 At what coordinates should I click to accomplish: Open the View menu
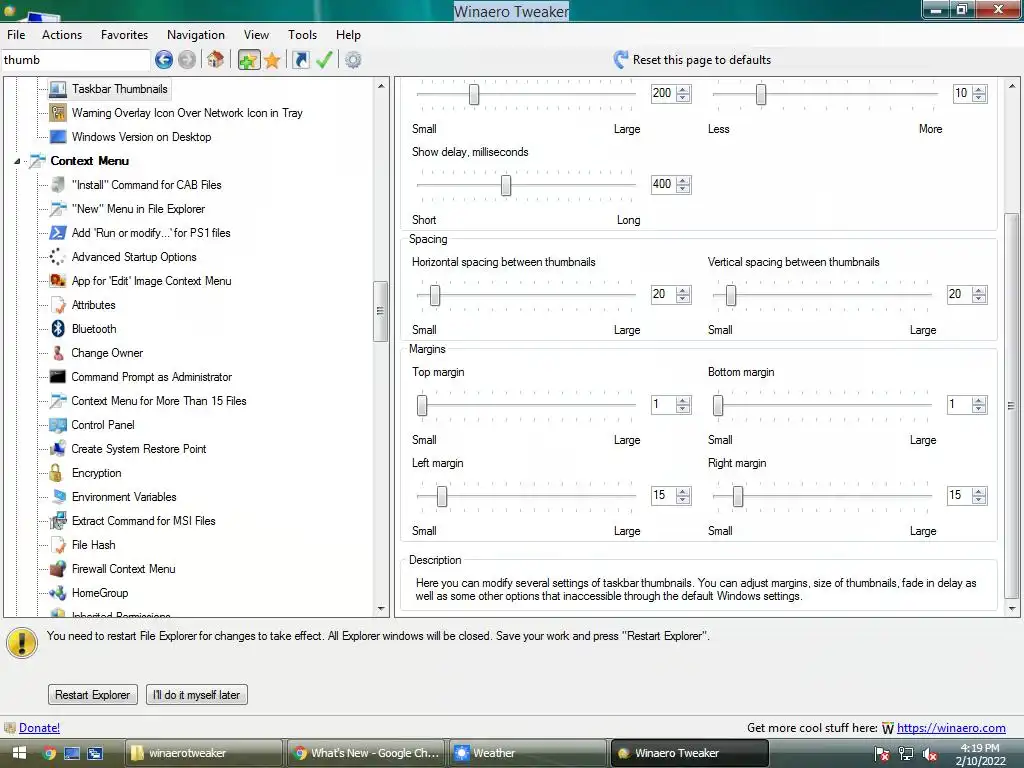click(256, 35)
